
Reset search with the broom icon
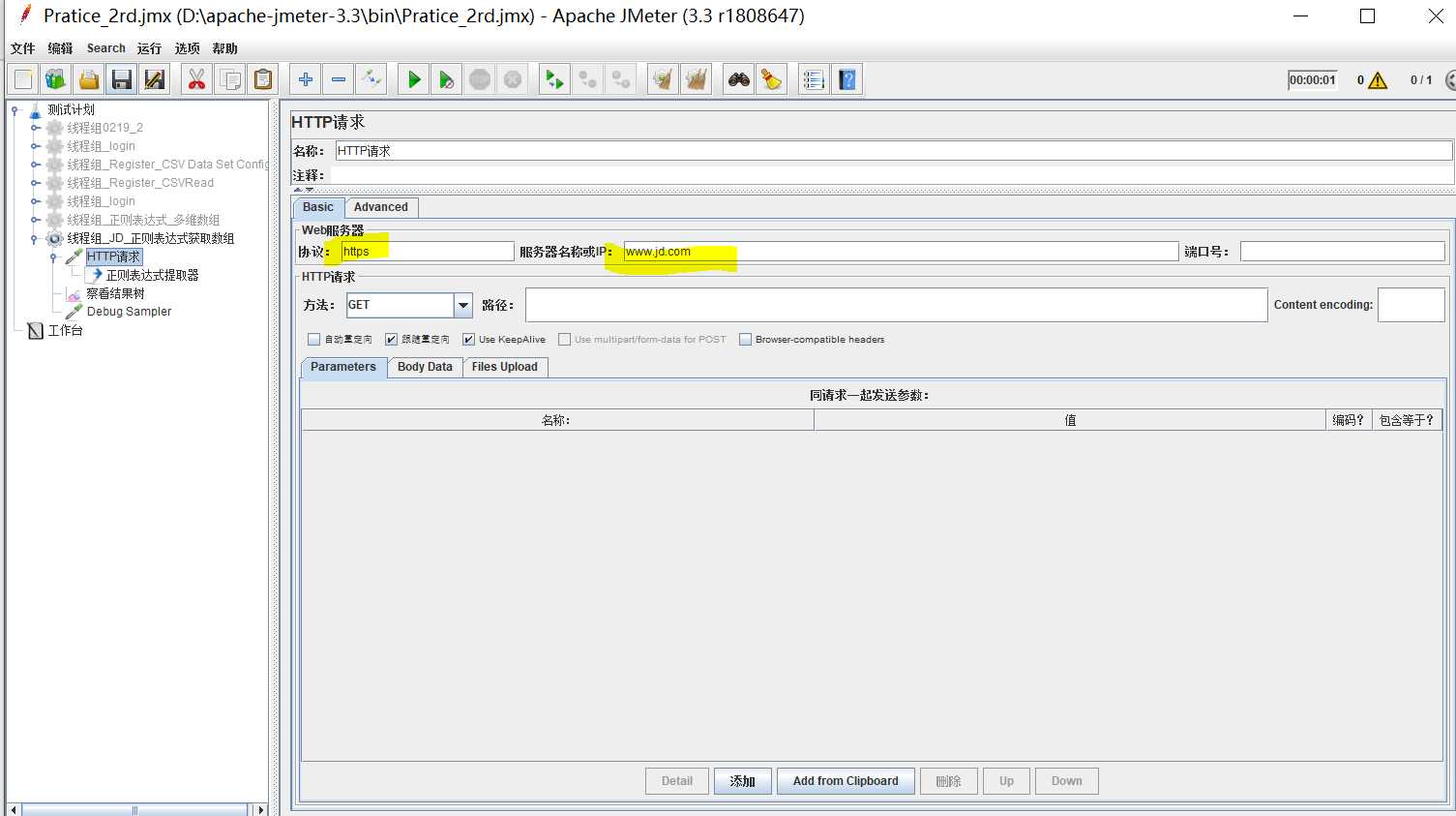pyautogui.click(x=771, y=79)
